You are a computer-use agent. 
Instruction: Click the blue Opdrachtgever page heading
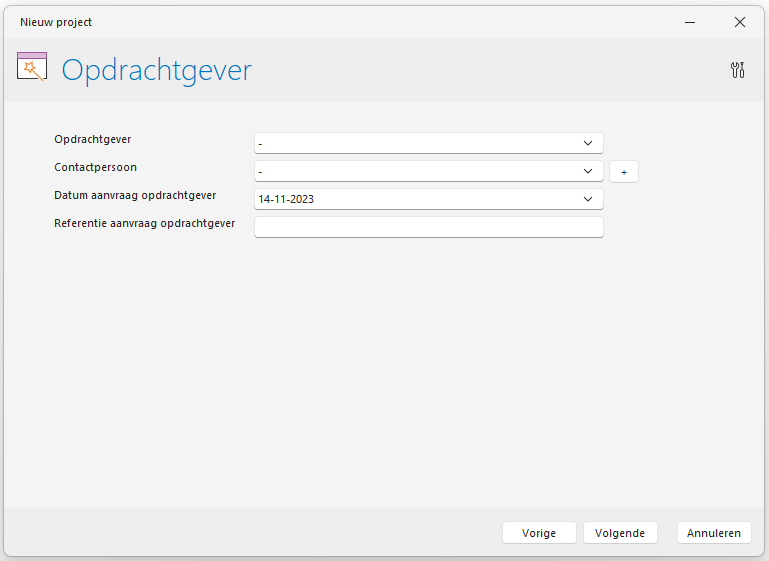156,70
